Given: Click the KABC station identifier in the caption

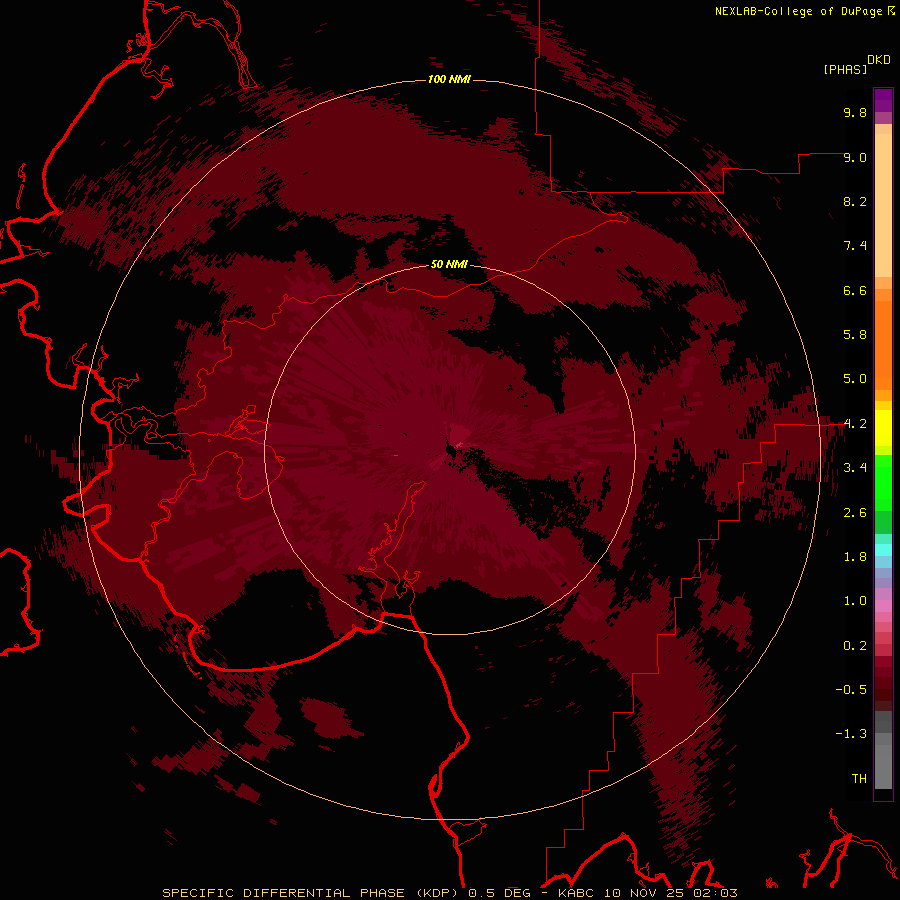Looking at the screenshot, I should 577,893.
